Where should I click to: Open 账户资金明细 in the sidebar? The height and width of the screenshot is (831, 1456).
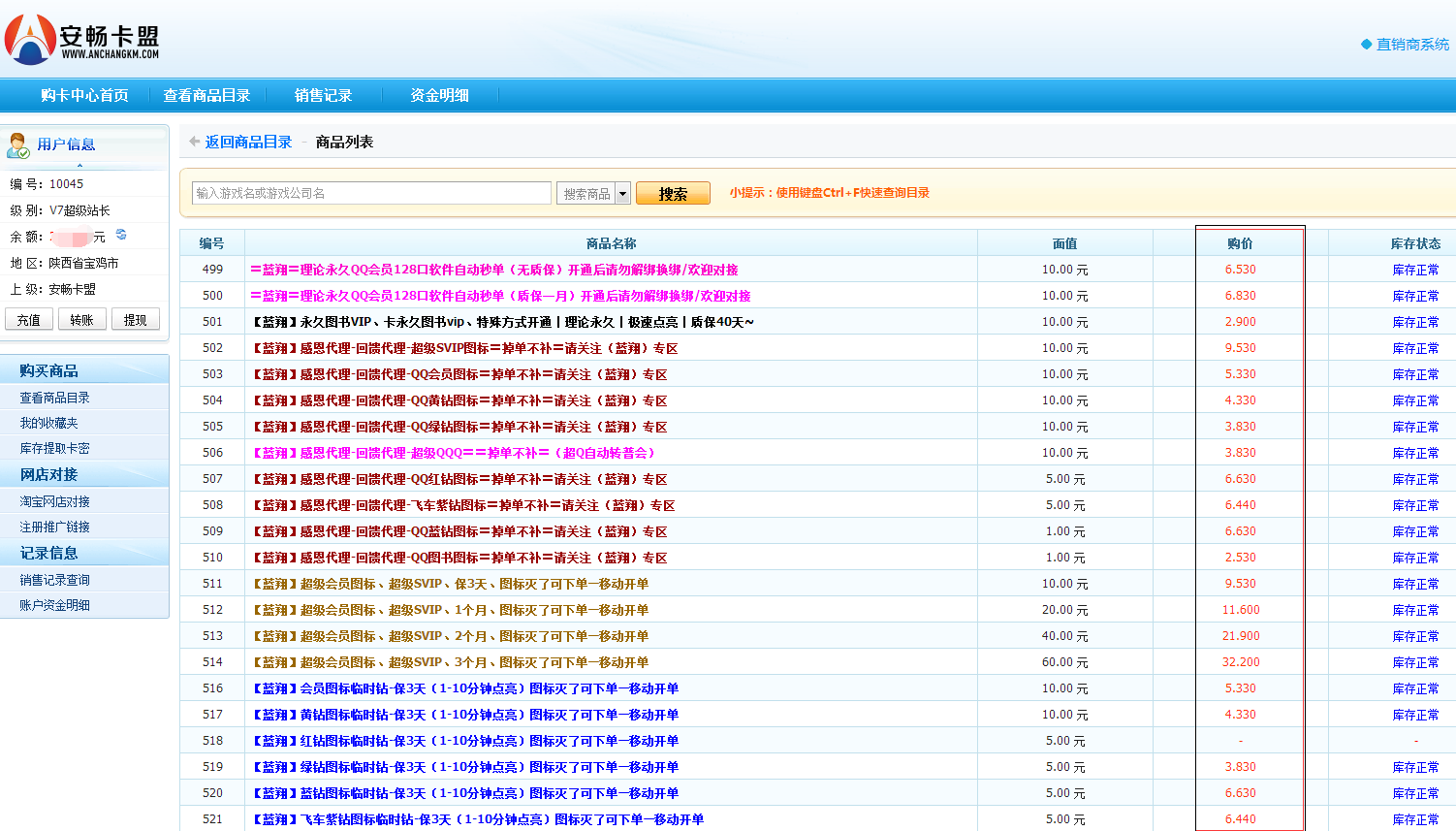[54, 605]
